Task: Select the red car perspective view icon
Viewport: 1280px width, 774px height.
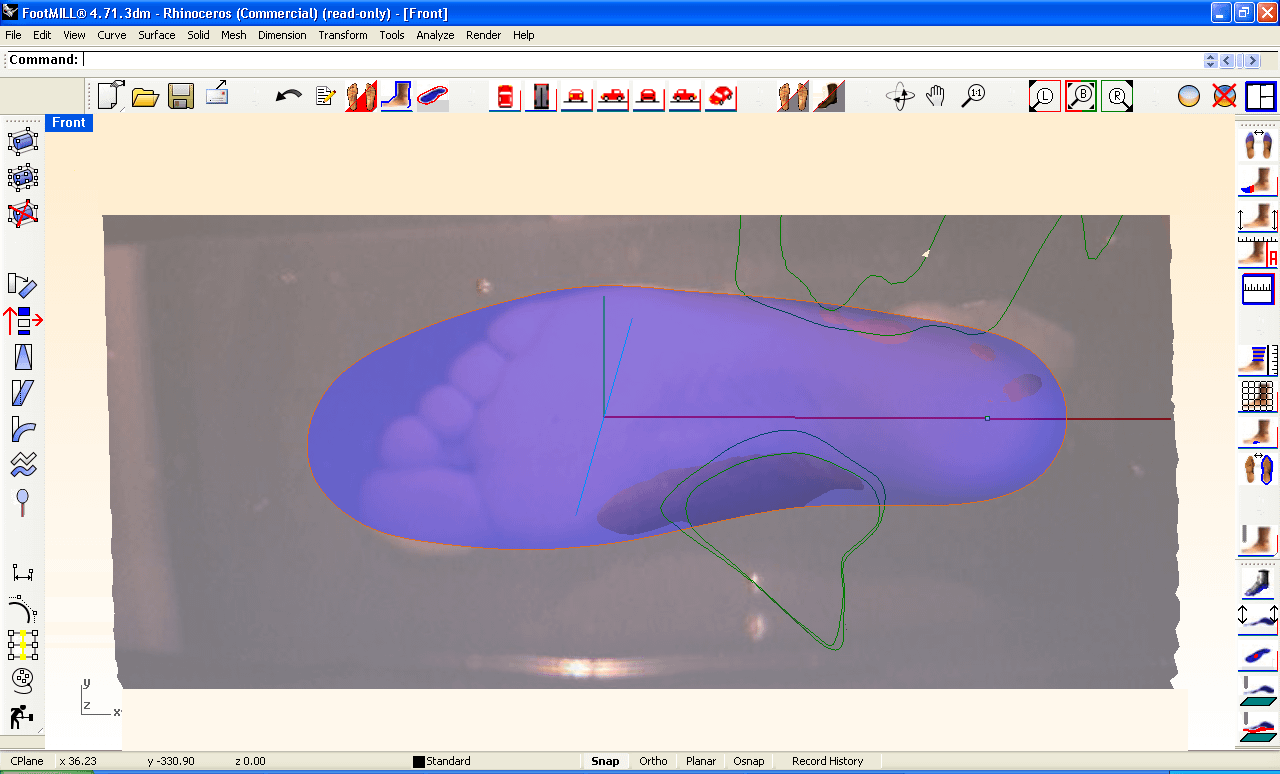Action: coord(720,96)
